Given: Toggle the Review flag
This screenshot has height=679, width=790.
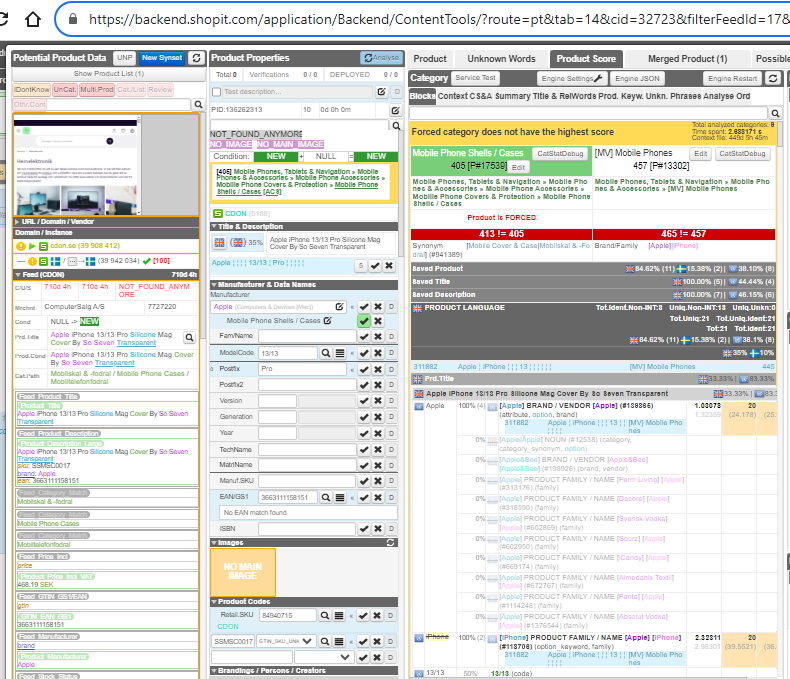Looking at the screenshot, I should [160, 90].
